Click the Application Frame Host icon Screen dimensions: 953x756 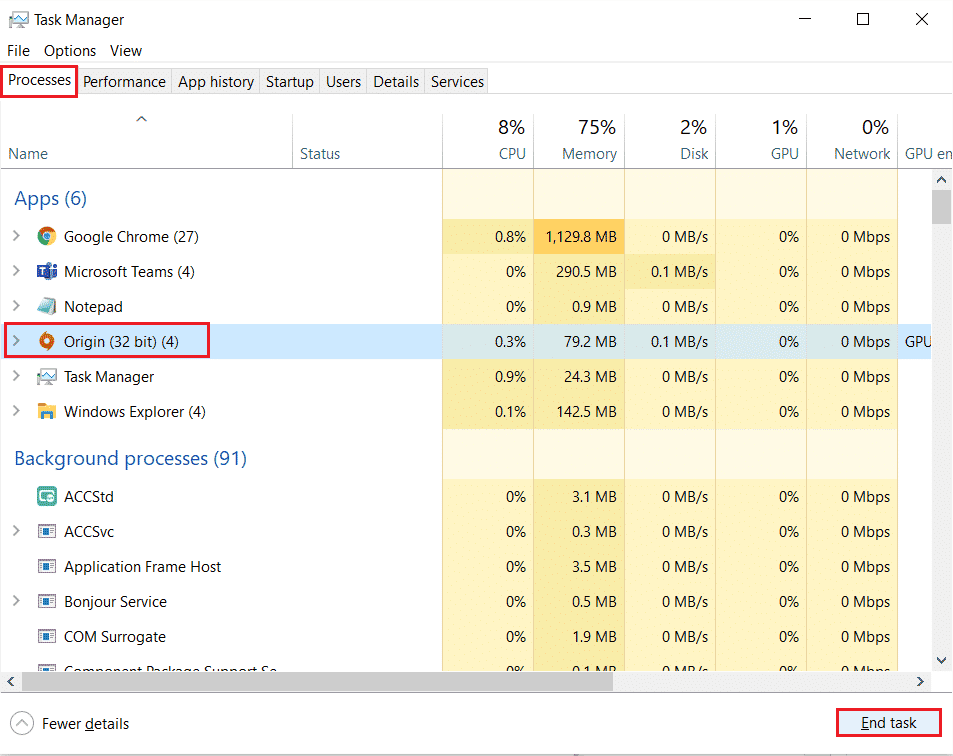click(x=46, y=566)
